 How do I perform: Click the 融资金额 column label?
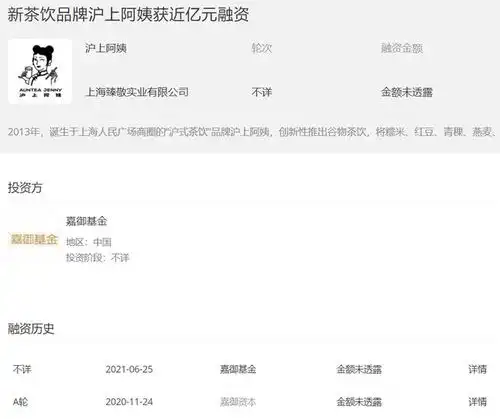(x=402, y=48)
